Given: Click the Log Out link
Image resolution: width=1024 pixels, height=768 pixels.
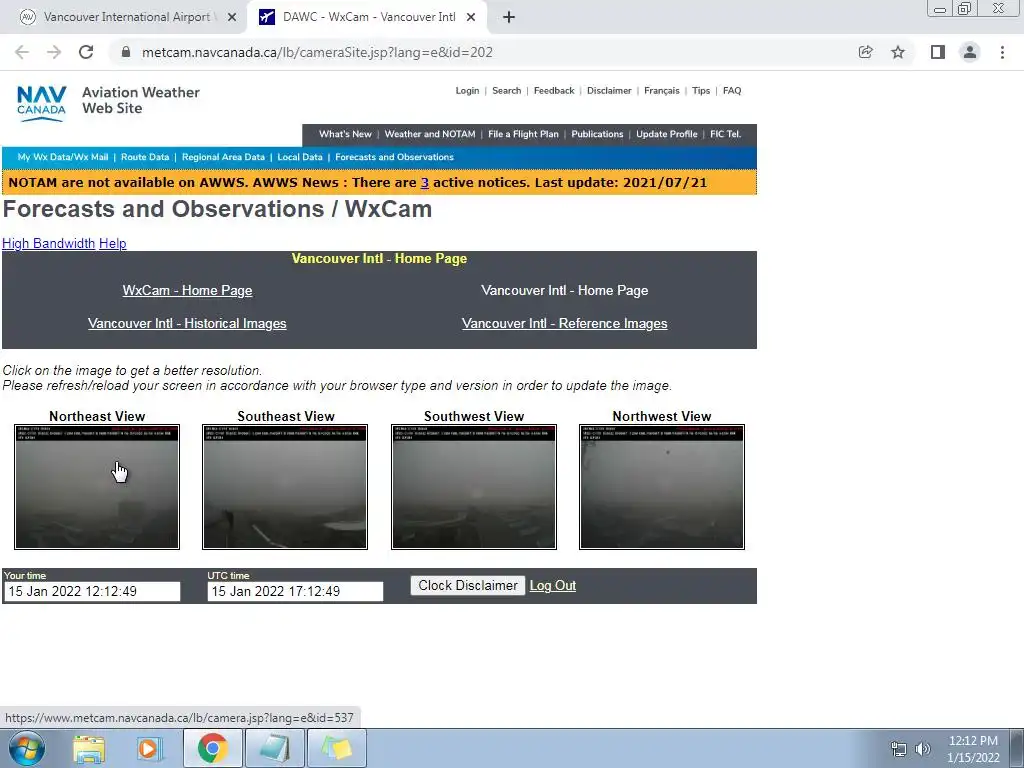Looking at the screenshot, I should 552,586.
